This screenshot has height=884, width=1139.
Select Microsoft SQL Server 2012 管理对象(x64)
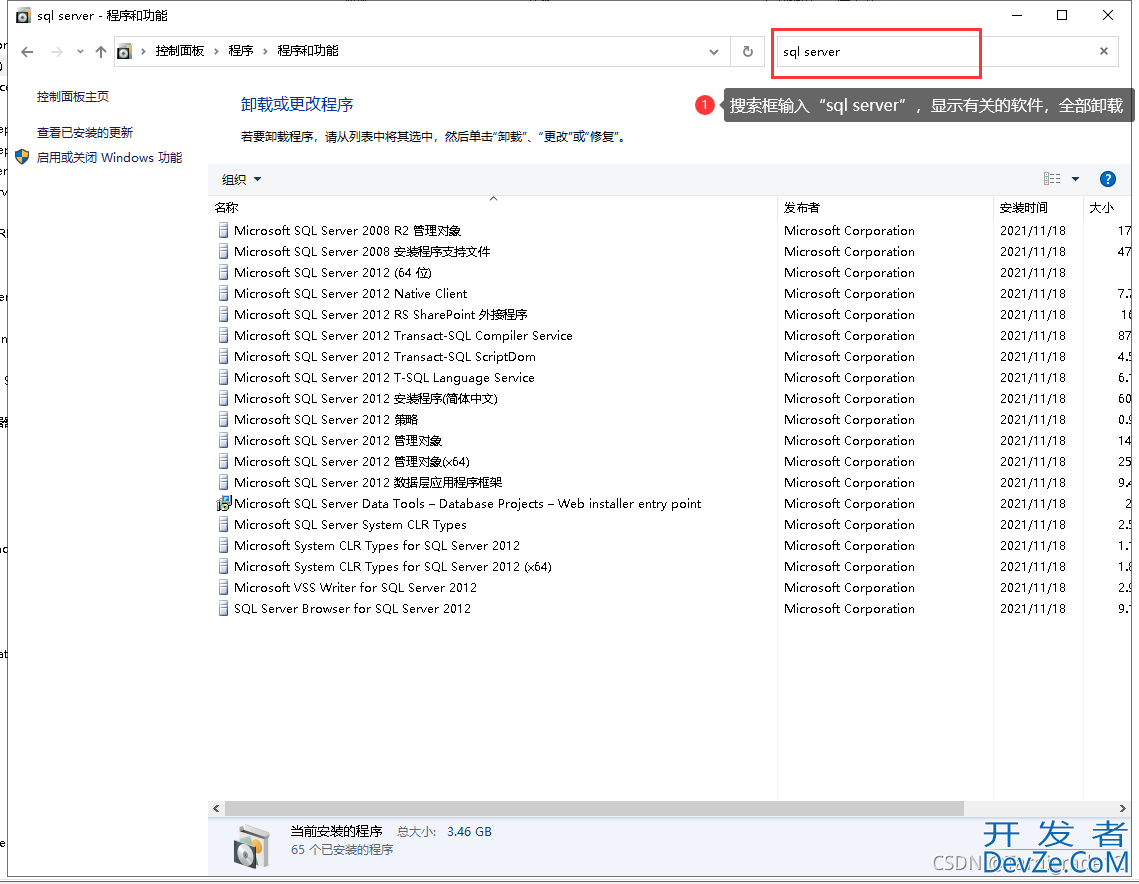pyautogui.click(x=352, y=463)
